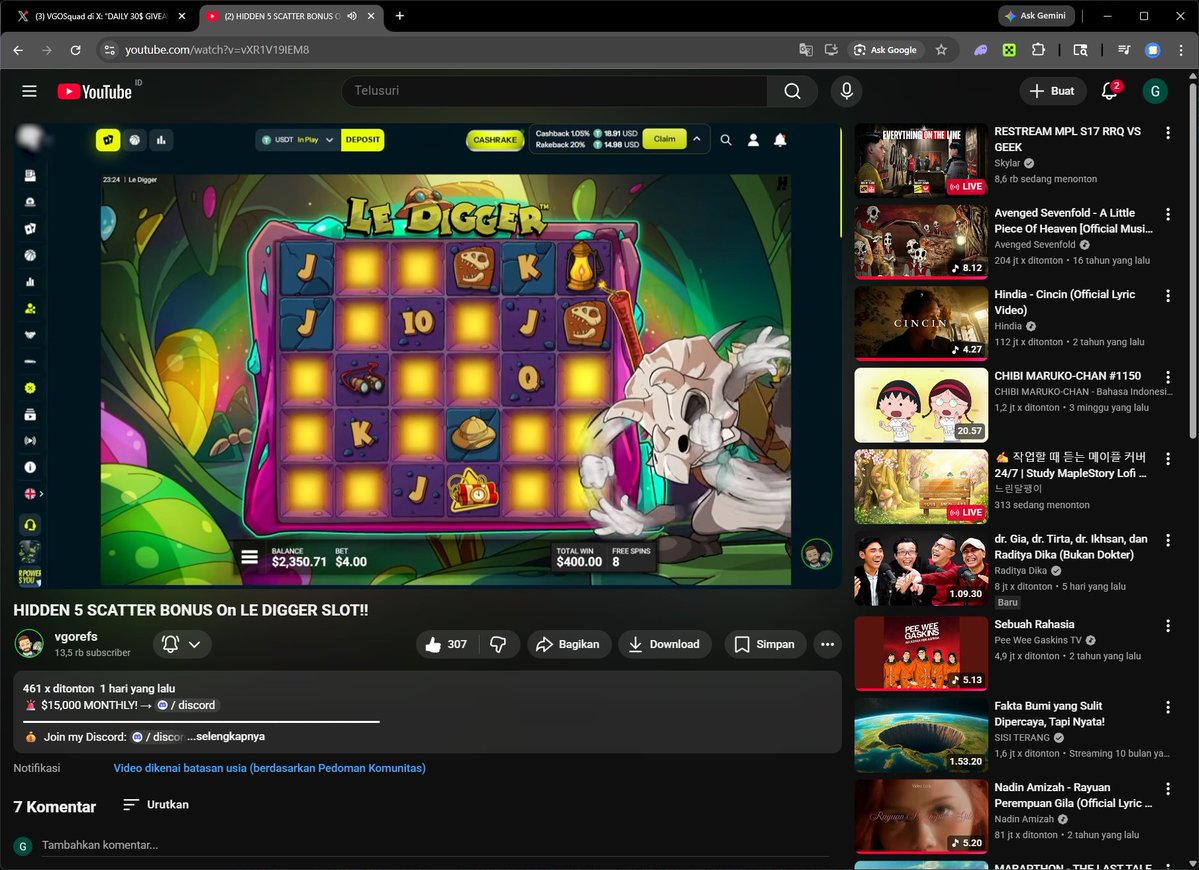Expand description with ...selengkapnya
Screen dimensions: 1199x870
226,736
